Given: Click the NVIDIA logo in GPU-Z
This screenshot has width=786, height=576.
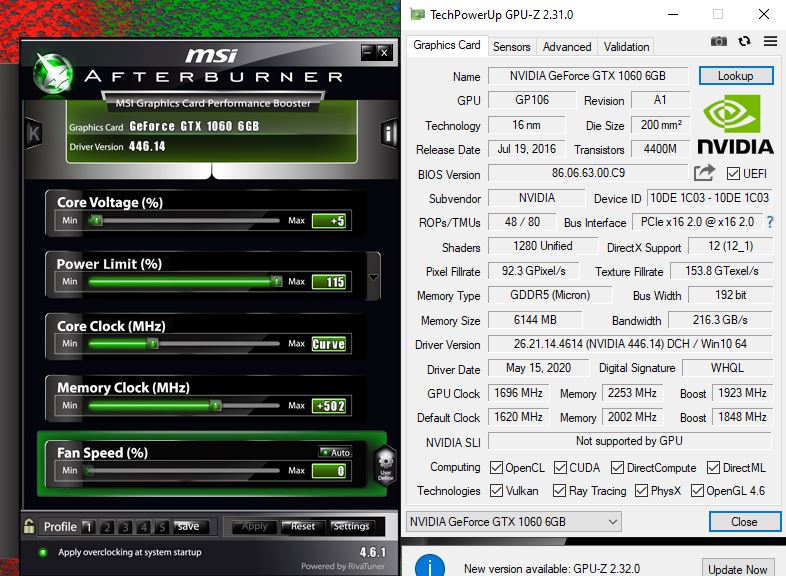Looking at the screenshot, I should (735, 125).
